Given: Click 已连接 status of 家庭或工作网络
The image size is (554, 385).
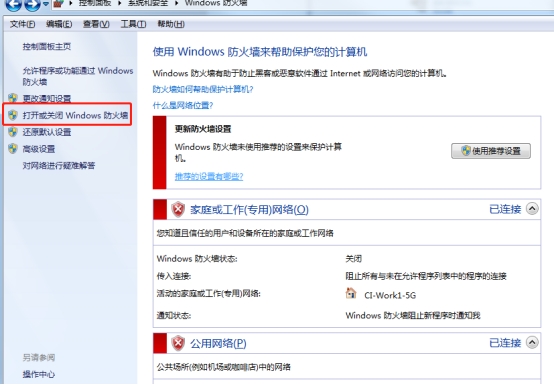Looking at the screenshot, I should tap(505, 209).
